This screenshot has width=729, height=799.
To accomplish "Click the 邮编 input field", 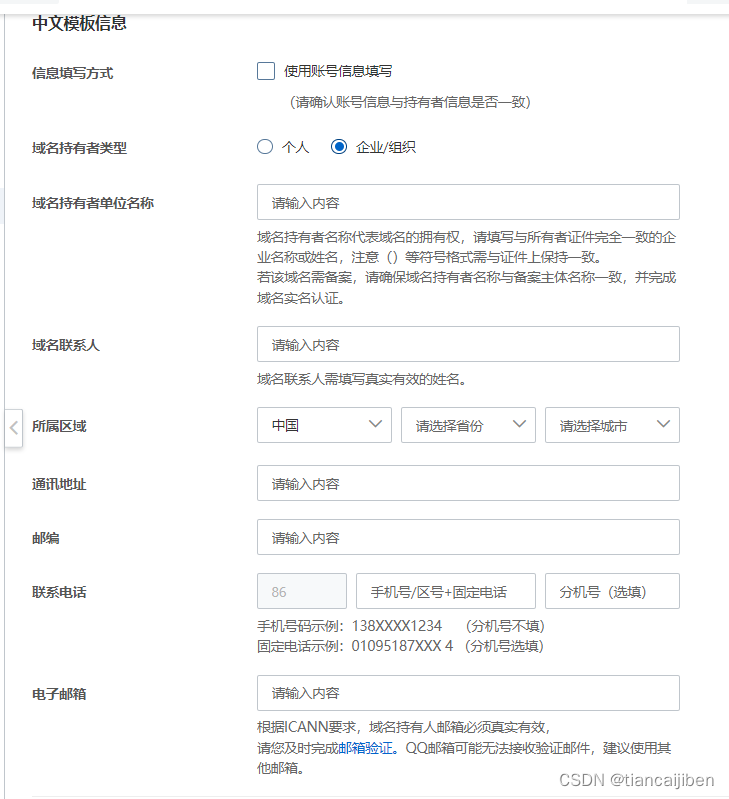I will point(468,537).
